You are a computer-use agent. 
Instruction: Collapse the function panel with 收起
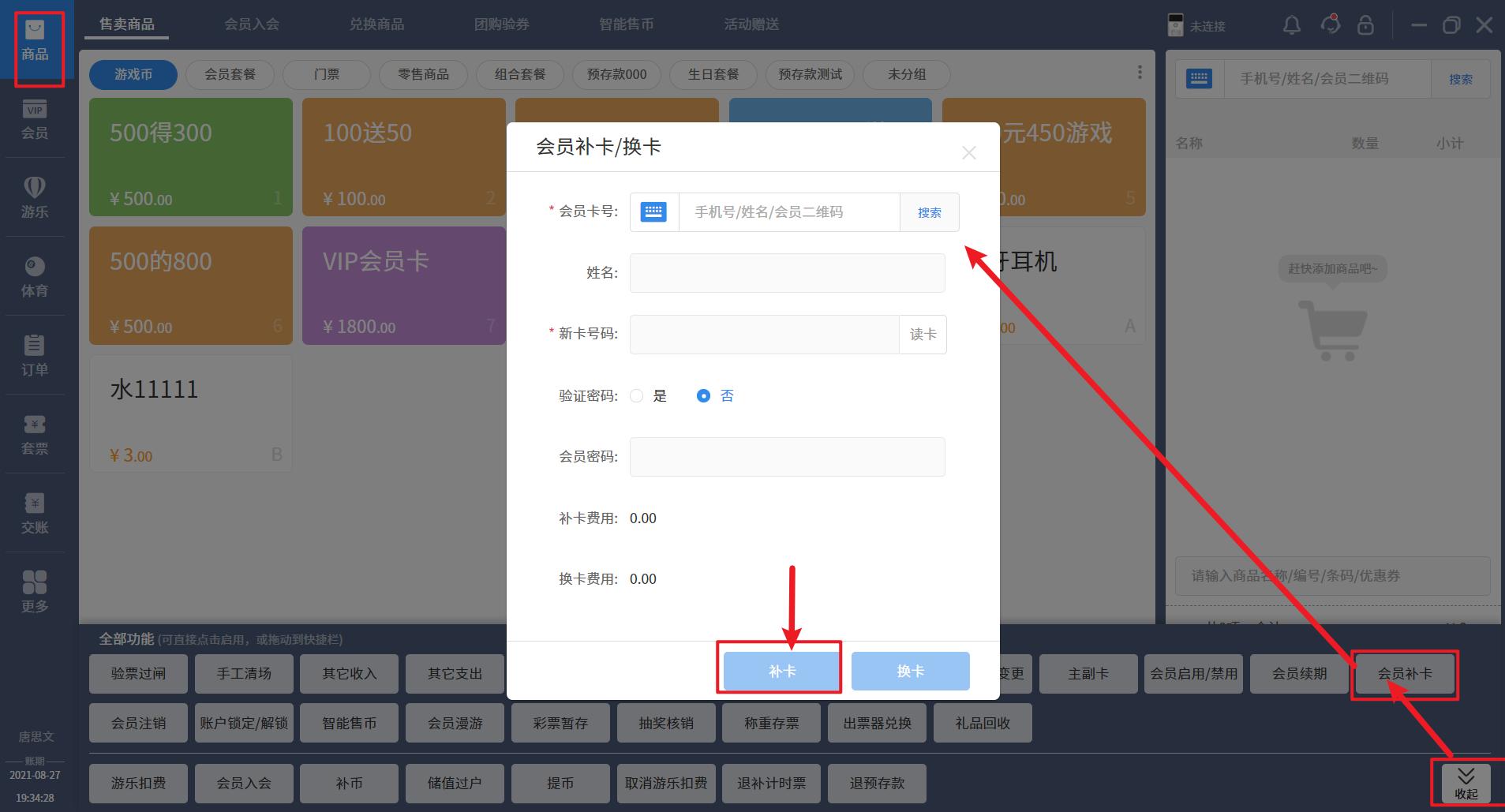click(x=1466, y=784)
